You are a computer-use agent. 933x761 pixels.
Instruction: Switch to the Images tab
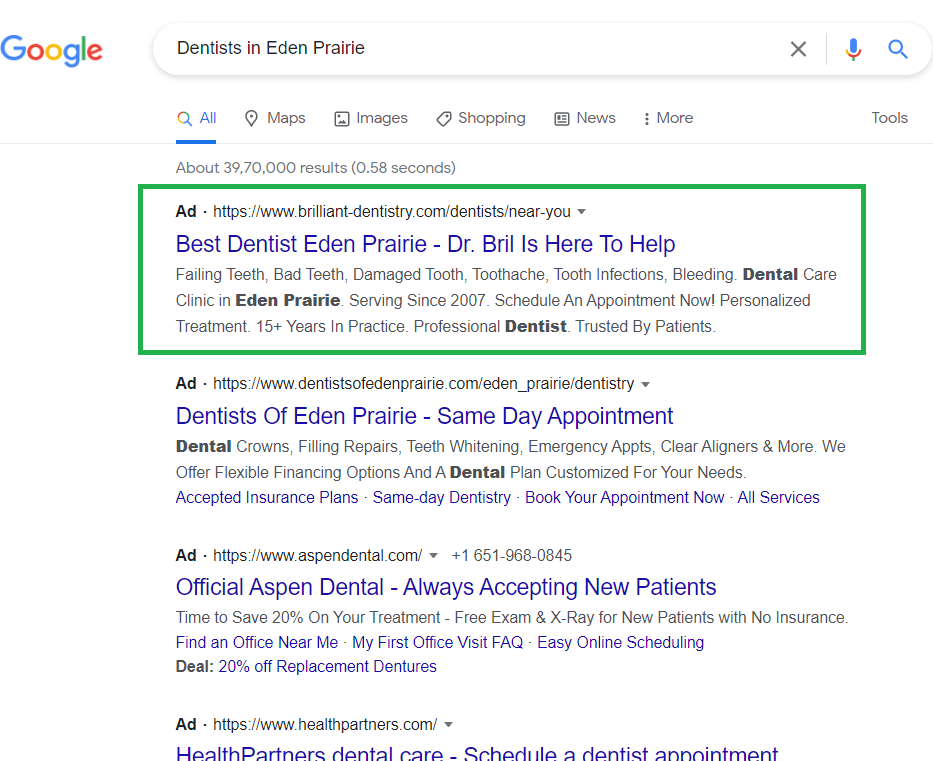371,118
